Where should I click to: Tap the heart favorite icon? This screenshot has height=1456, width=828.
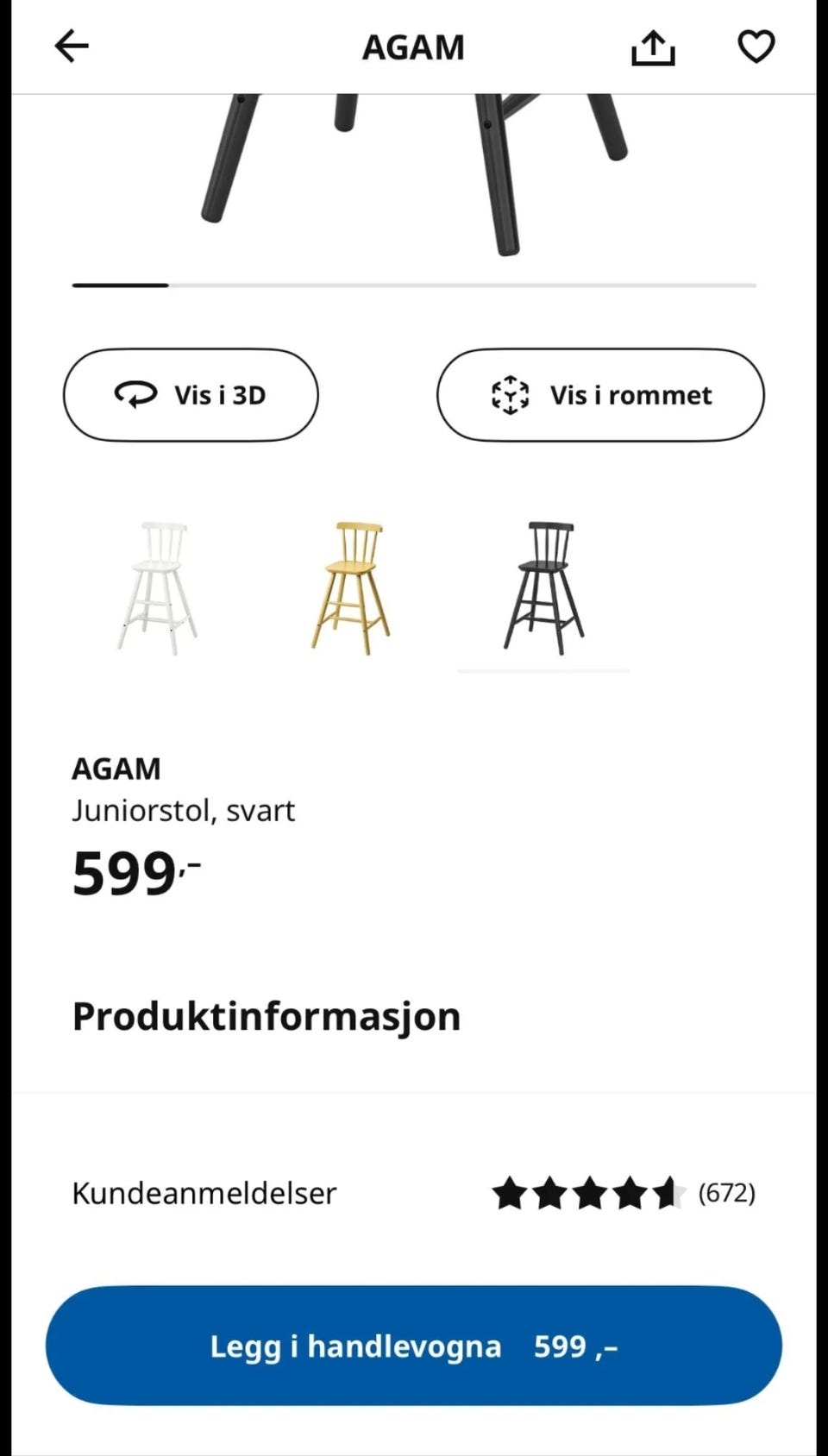756,47
